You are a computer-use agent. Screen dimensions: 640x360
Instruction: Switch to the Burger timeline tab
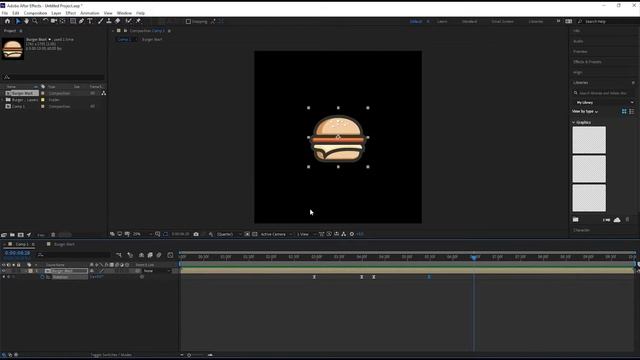point(64,244)
